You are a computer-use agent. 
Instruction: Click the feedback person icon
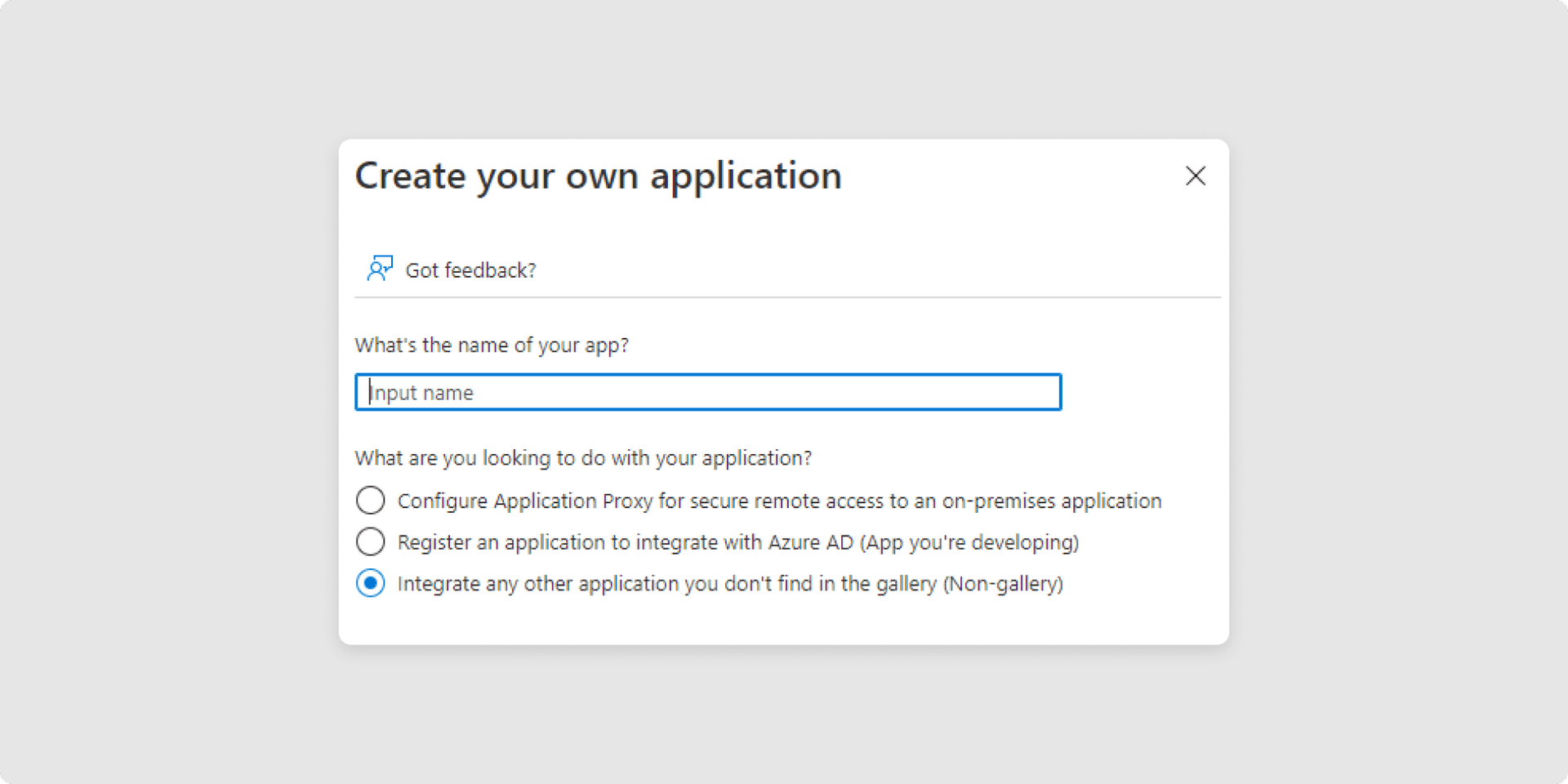point(380,269)
